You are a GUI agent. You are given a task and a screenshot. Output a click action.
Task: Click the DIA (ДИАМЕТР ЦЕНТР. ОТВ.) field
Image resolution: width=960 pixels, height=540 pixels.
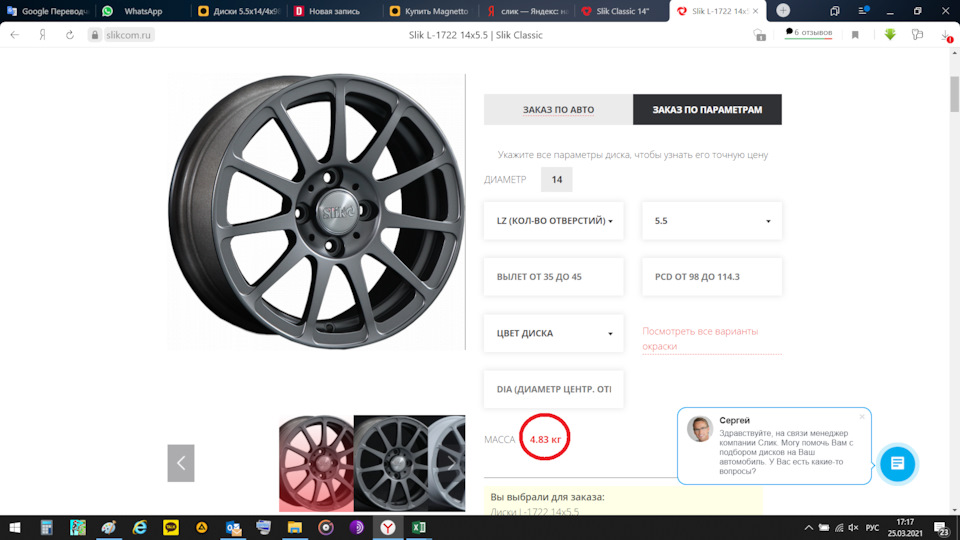click(553, 389)
